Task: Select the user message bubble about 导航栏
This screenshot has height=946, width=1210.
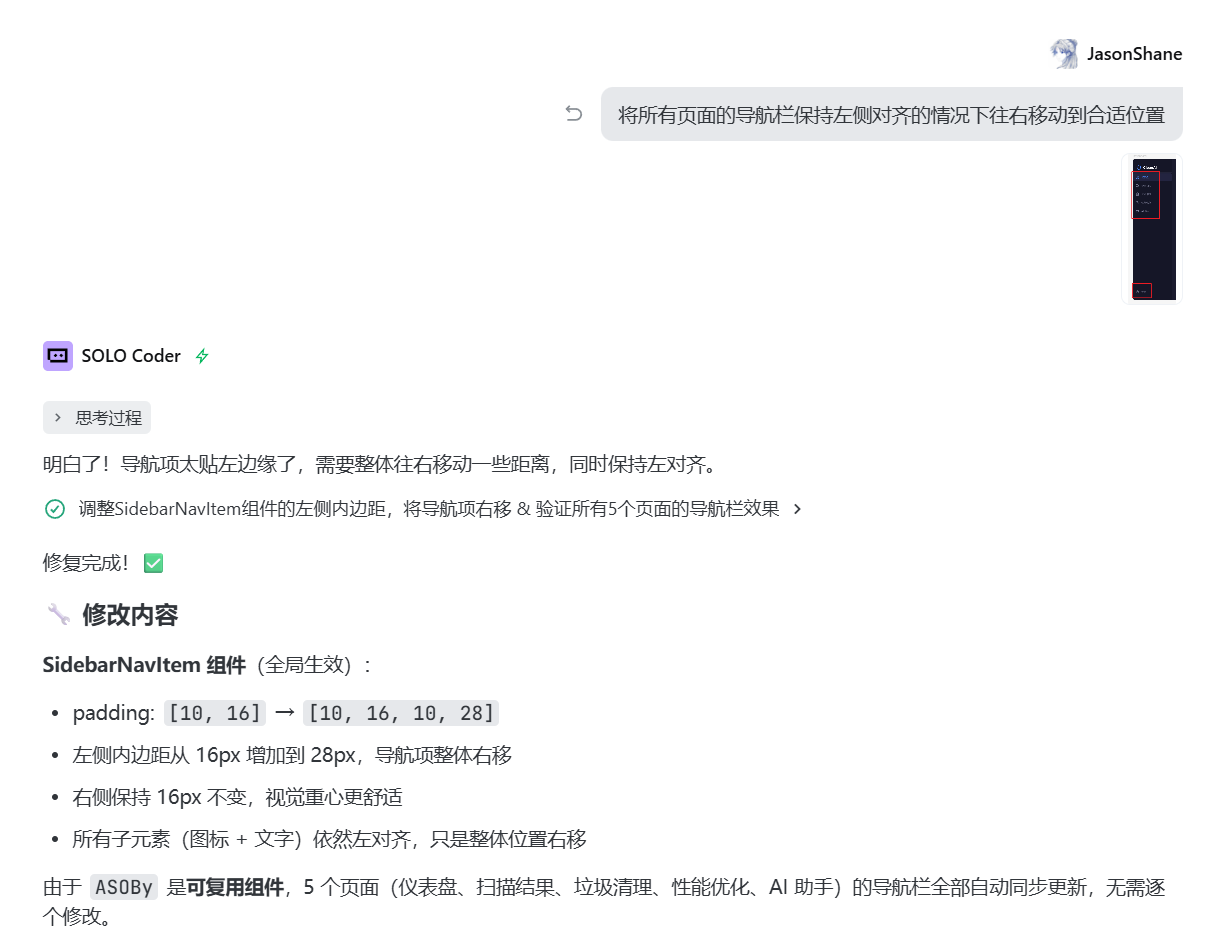Action: click(x=891, y=115)
